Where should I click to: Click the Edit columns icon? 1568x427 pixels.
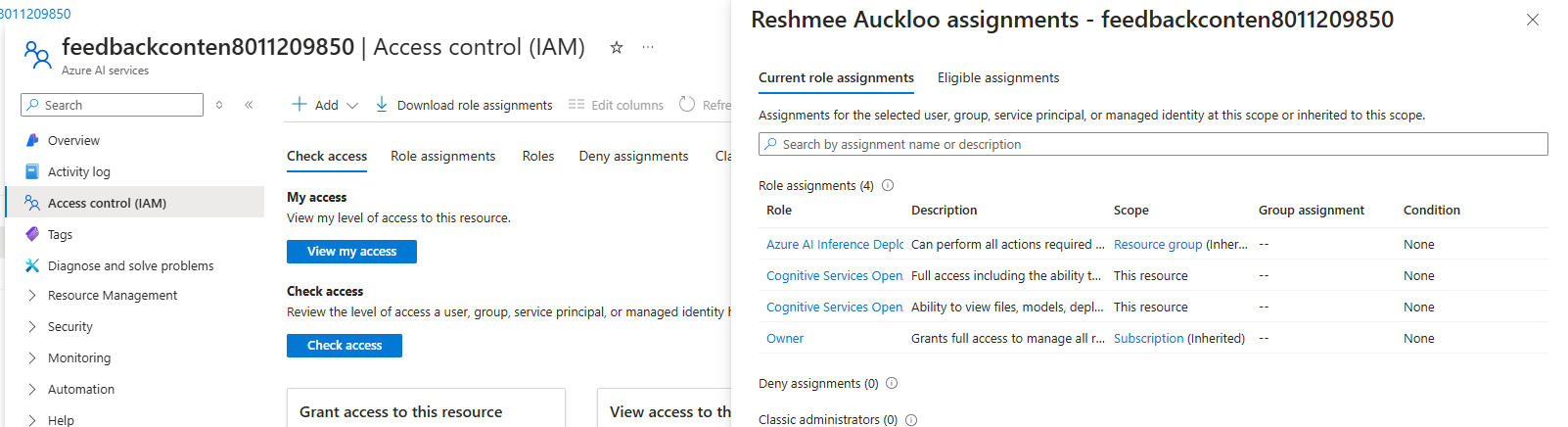(576, 104)
